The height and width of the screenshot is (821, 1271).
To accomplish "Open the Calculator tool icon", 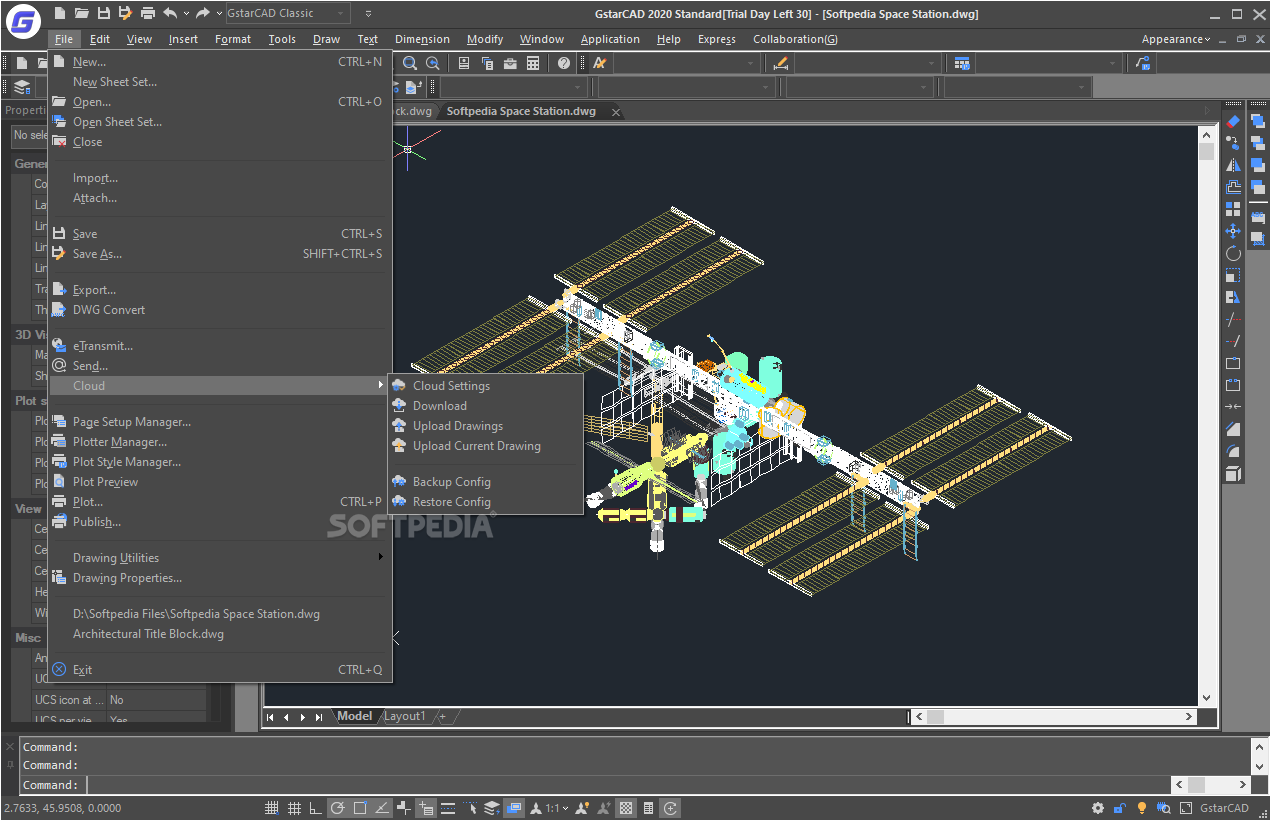I will [533, 63].
